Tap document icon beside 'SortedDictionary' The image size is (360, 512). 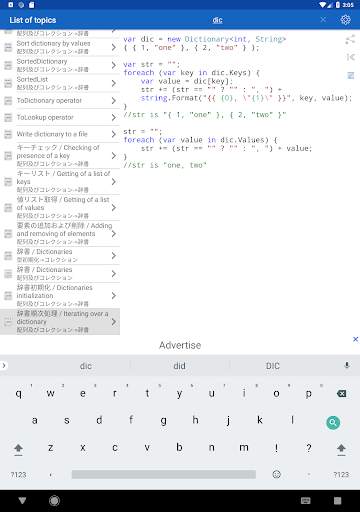tap(8, 65)
